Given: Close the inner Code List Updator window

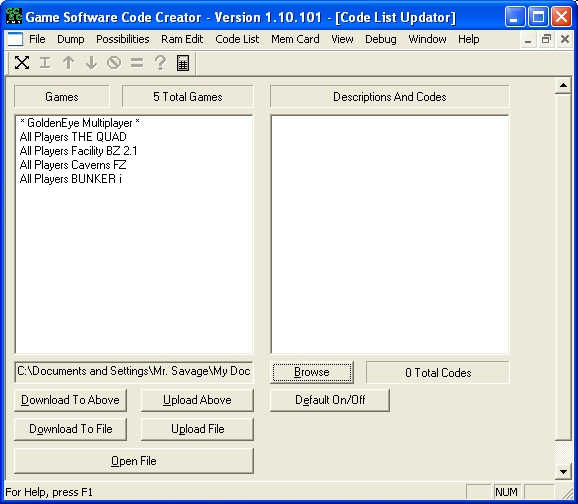Looking at the screenshot, I should click(565, 39).
